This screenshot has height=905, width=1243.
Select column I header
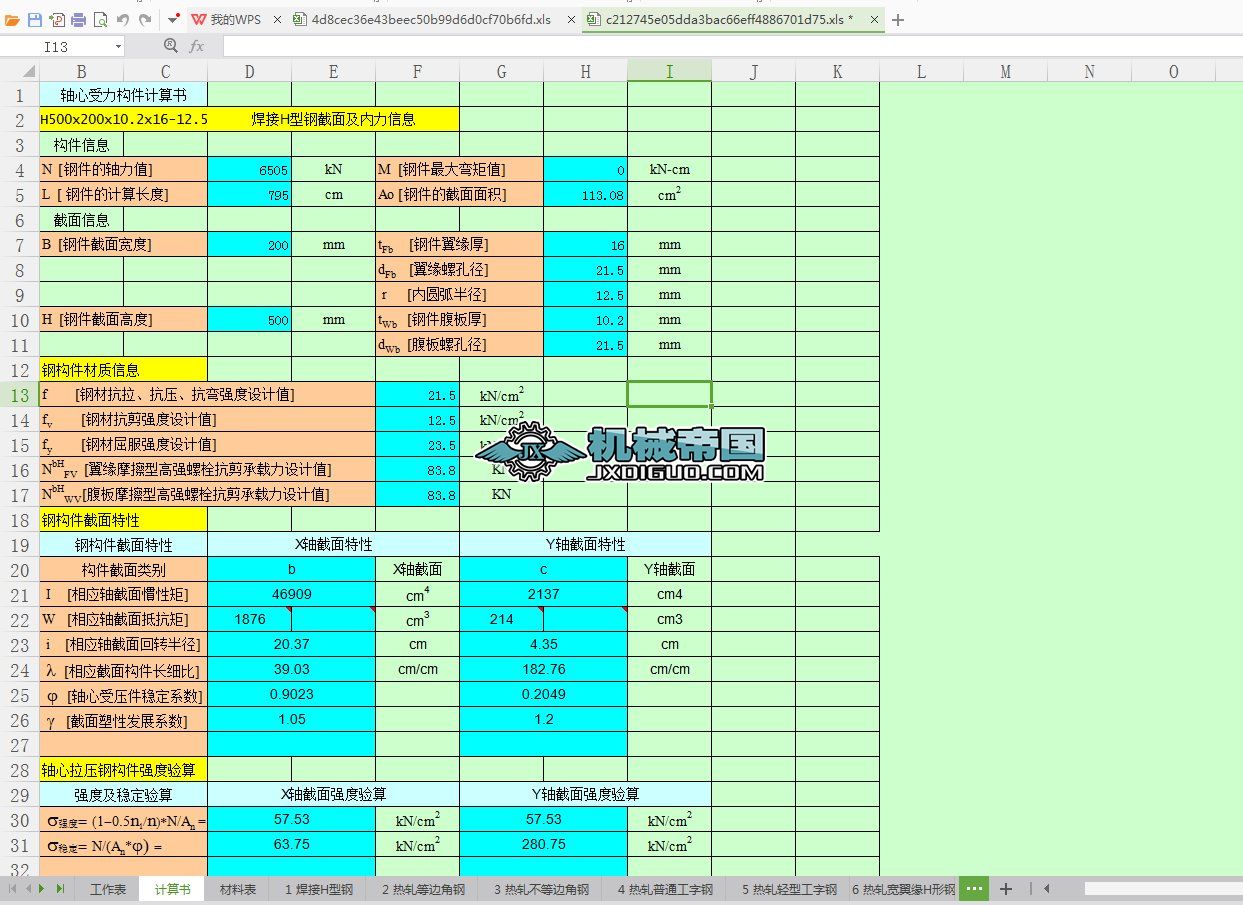pyautogui.click(x=669, y=71)
